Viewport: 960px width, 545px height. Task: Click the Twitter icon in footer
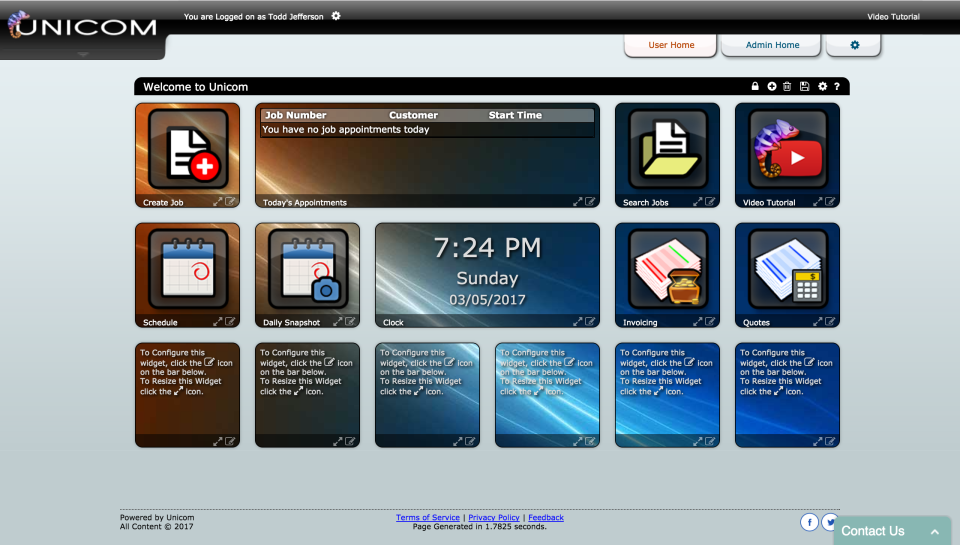(x=829, y=522)
